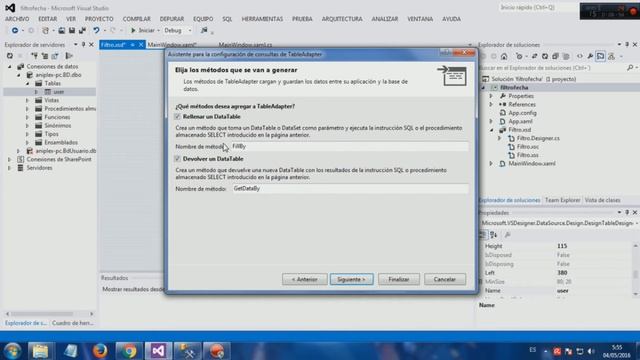Viewport: 640px width, 360px height.
Task: Collapse the Tablas folder node
Action: [28, 83]
